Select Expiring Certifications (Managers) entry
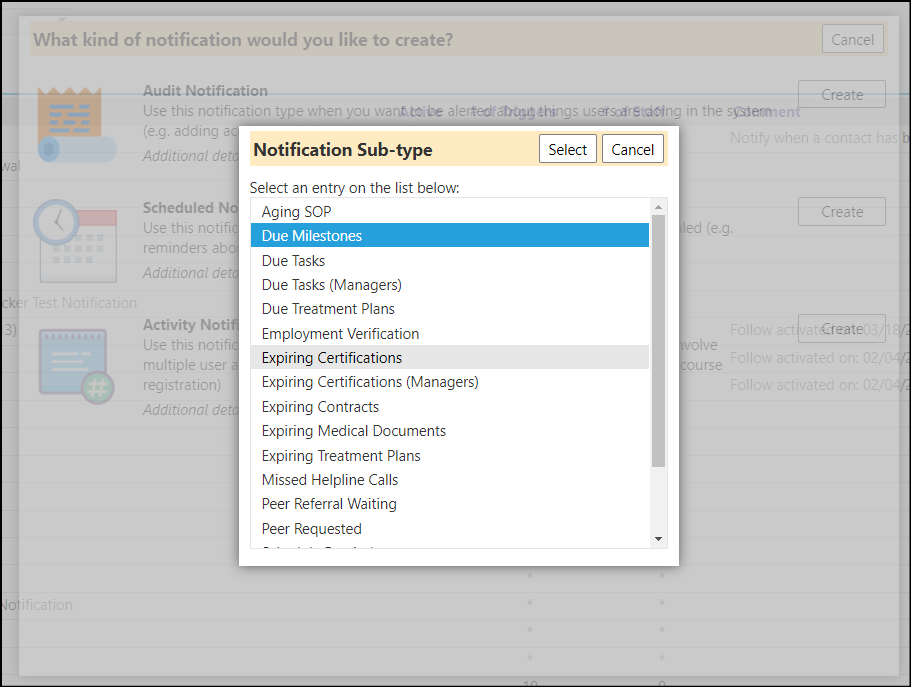 tap(450, 382)
